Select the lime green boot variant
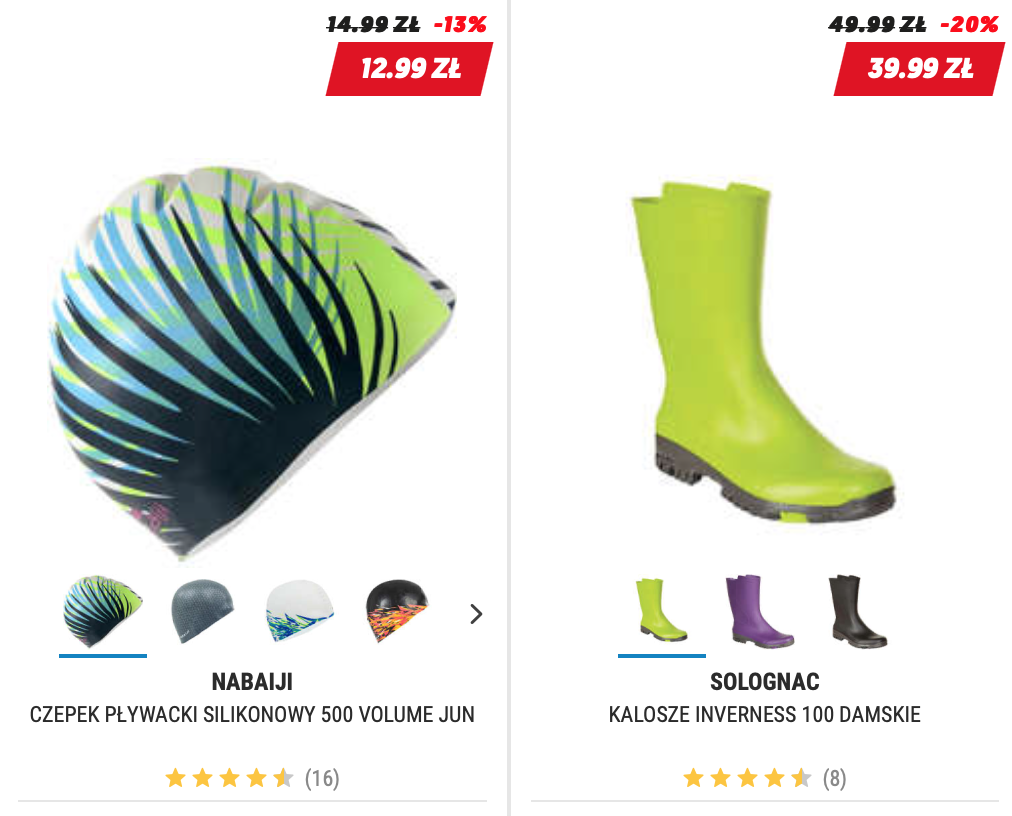1012x816 pixels. click(x=662, y=611)
